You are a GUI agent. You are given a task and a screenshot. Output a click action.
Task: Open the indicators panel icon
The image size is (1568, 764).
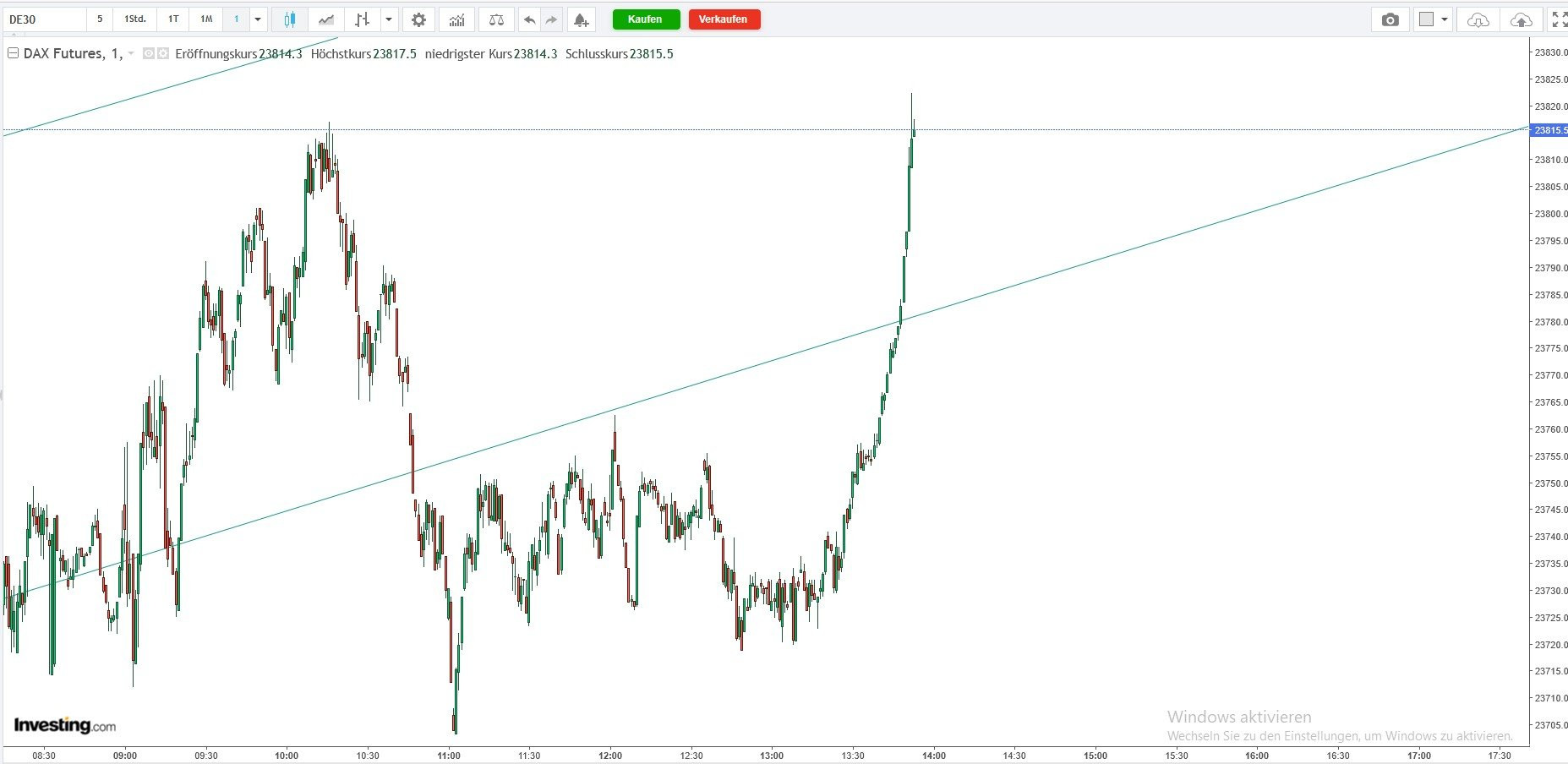[456, 19]
